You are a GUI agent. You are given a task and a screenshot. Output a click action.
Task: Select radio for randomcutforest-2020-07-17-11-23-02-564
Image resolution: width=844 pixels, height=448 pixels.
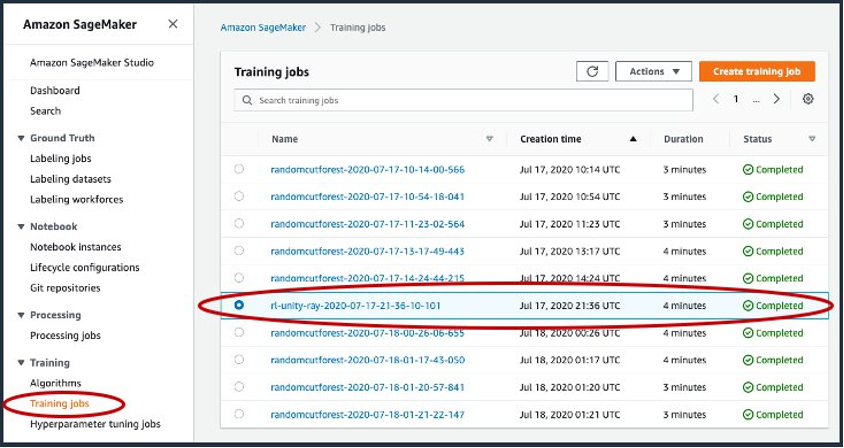pos(239,223)
